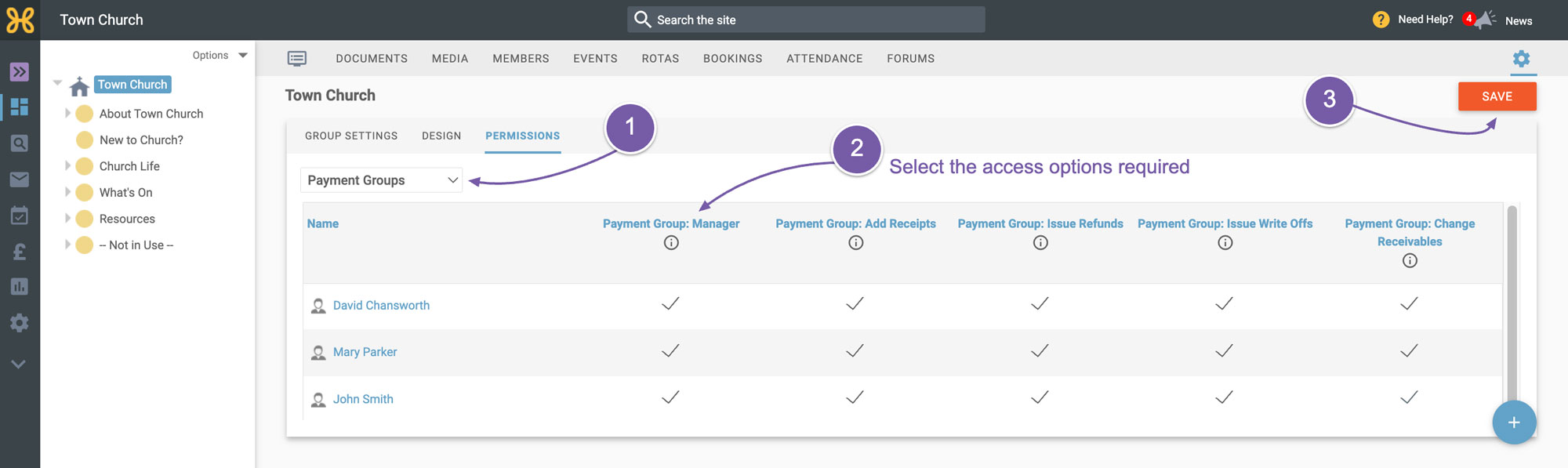The width and height of the screenshot is (1568, 468).
Task: Expand the sidebar with the double-arrow icon
Action: pyautogui.click(x=20, y=72)
